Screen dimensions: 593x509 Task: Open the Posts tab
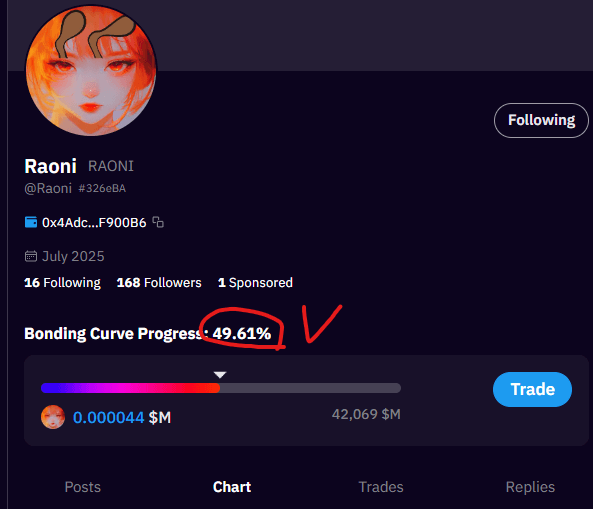(82, 487)
